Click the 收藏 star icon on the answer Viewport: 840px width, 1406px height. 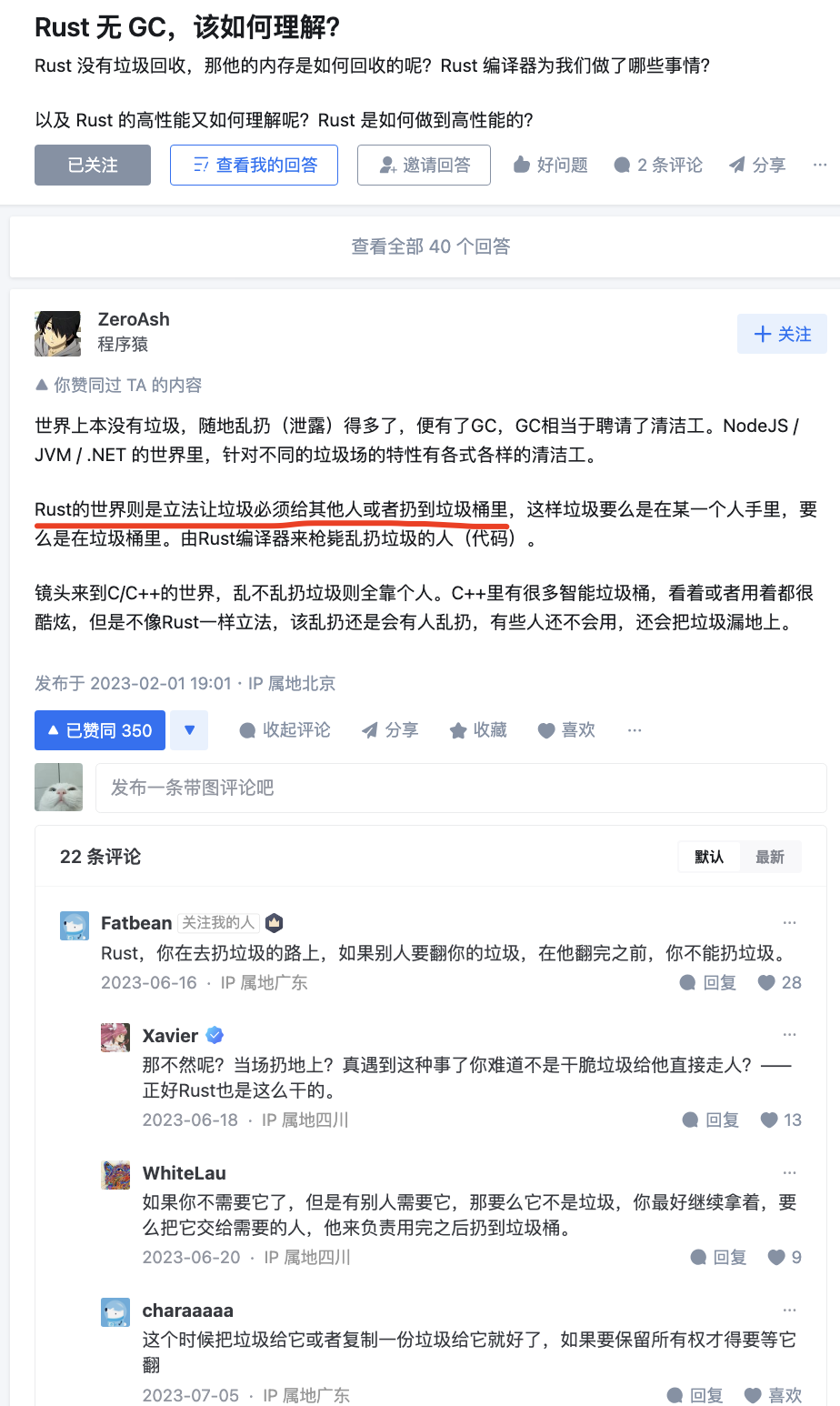[458, 730]
